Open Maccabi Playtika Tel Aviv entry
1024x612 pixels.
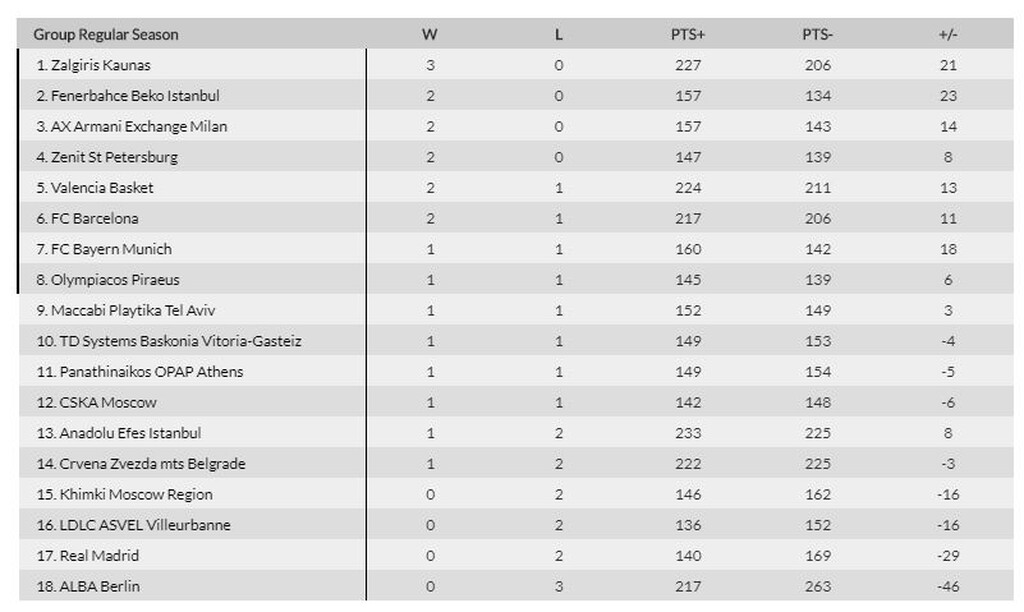pos(125,310)
